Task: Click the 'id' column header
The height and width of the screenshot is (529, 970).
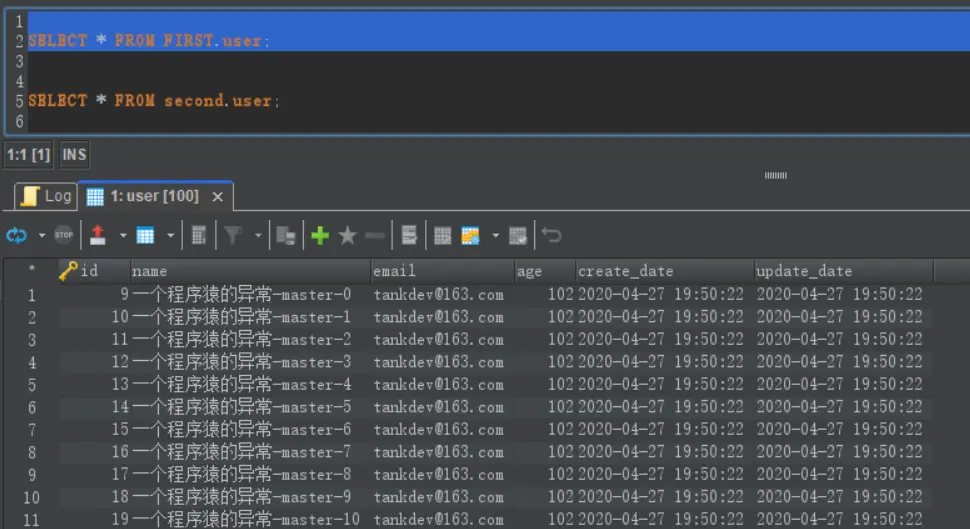Action: 93,271
